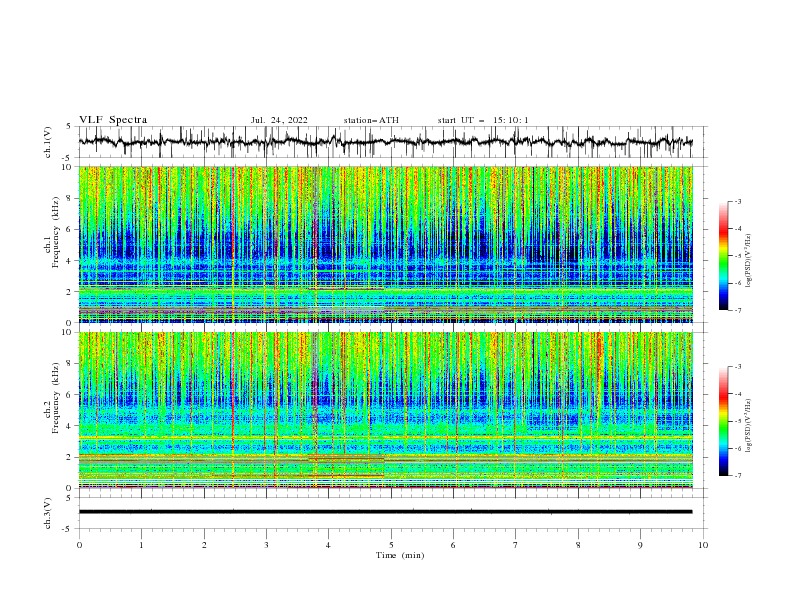Click the "station=ATH" header label
Image resolution: width=792 pixels, height=612 pixels.
click(371, 120)
